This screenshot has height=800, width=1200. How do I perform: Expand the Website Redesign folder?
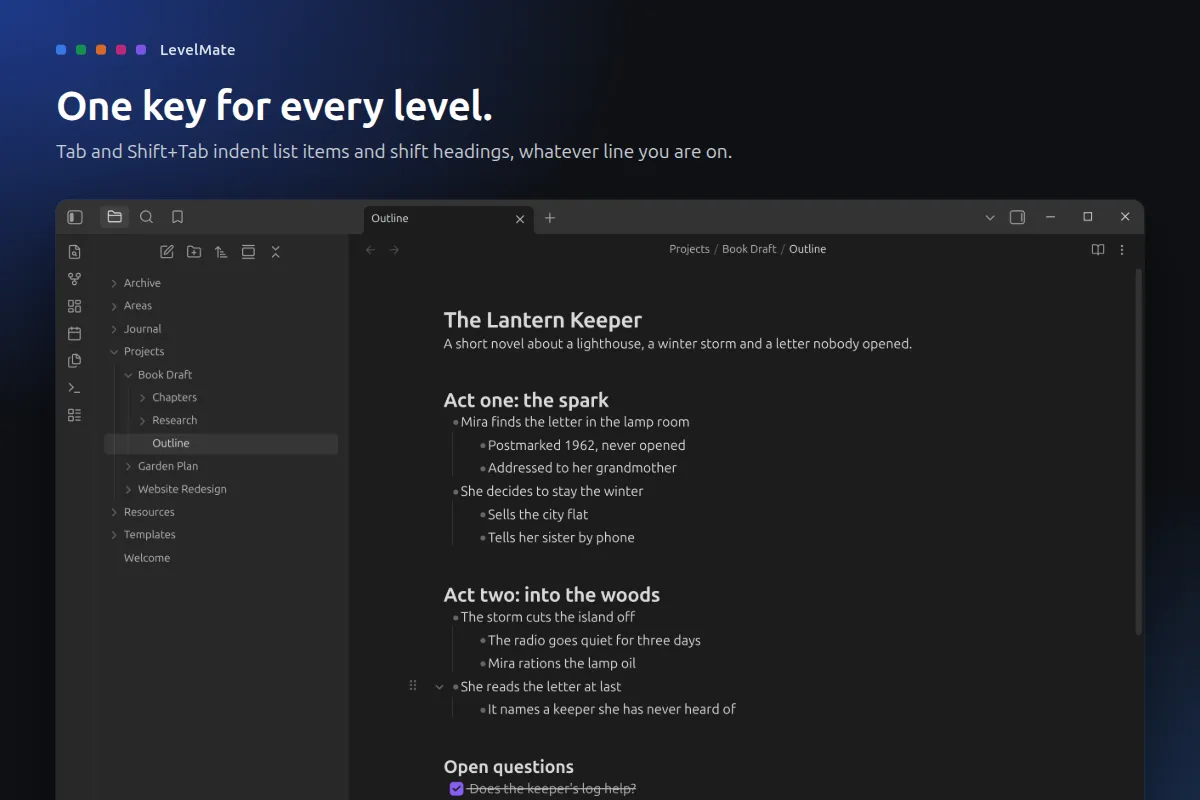tap(128, 489)
